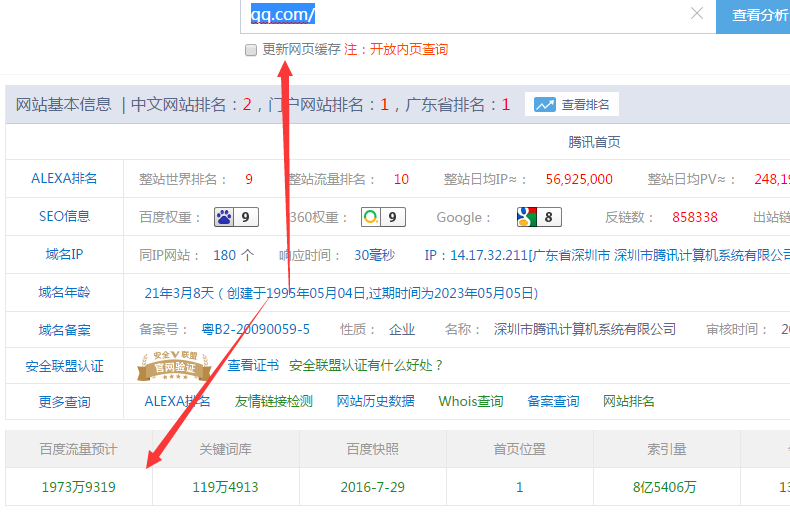Click index volume 8亿5406万

click(x=665, y=487)
